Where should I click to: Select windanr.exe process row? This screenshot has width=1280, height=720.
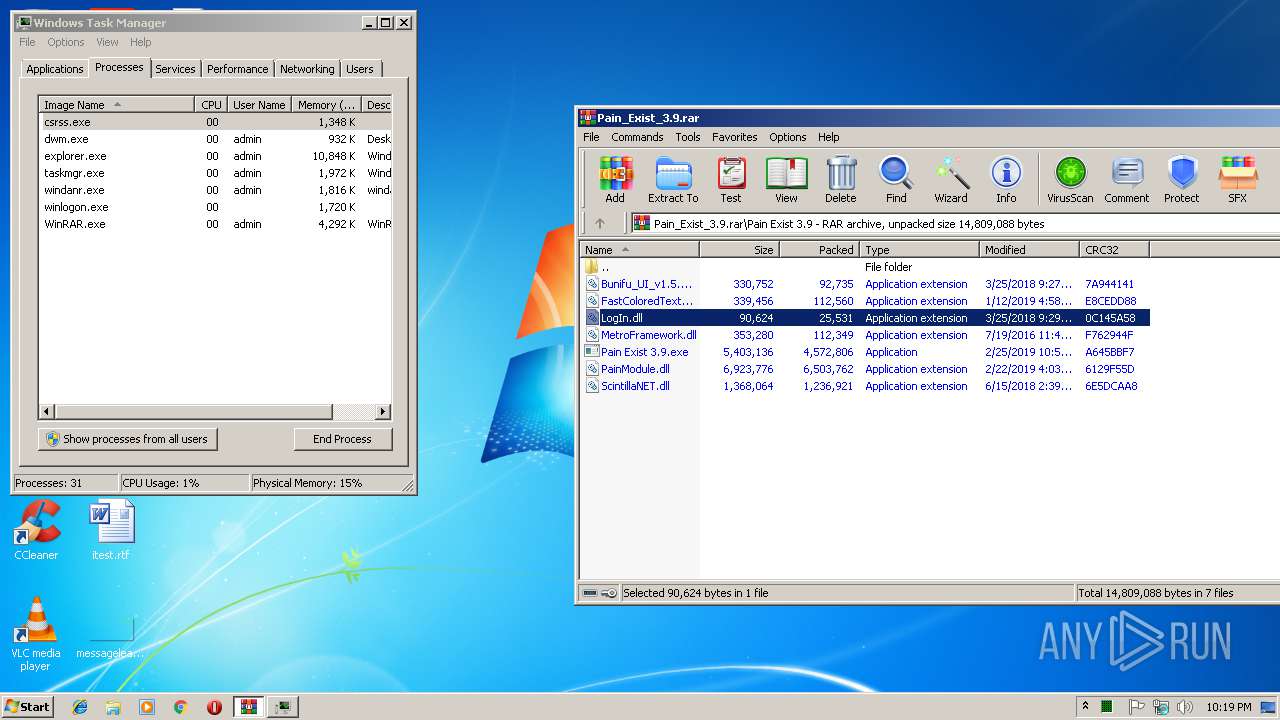point(215,190)
